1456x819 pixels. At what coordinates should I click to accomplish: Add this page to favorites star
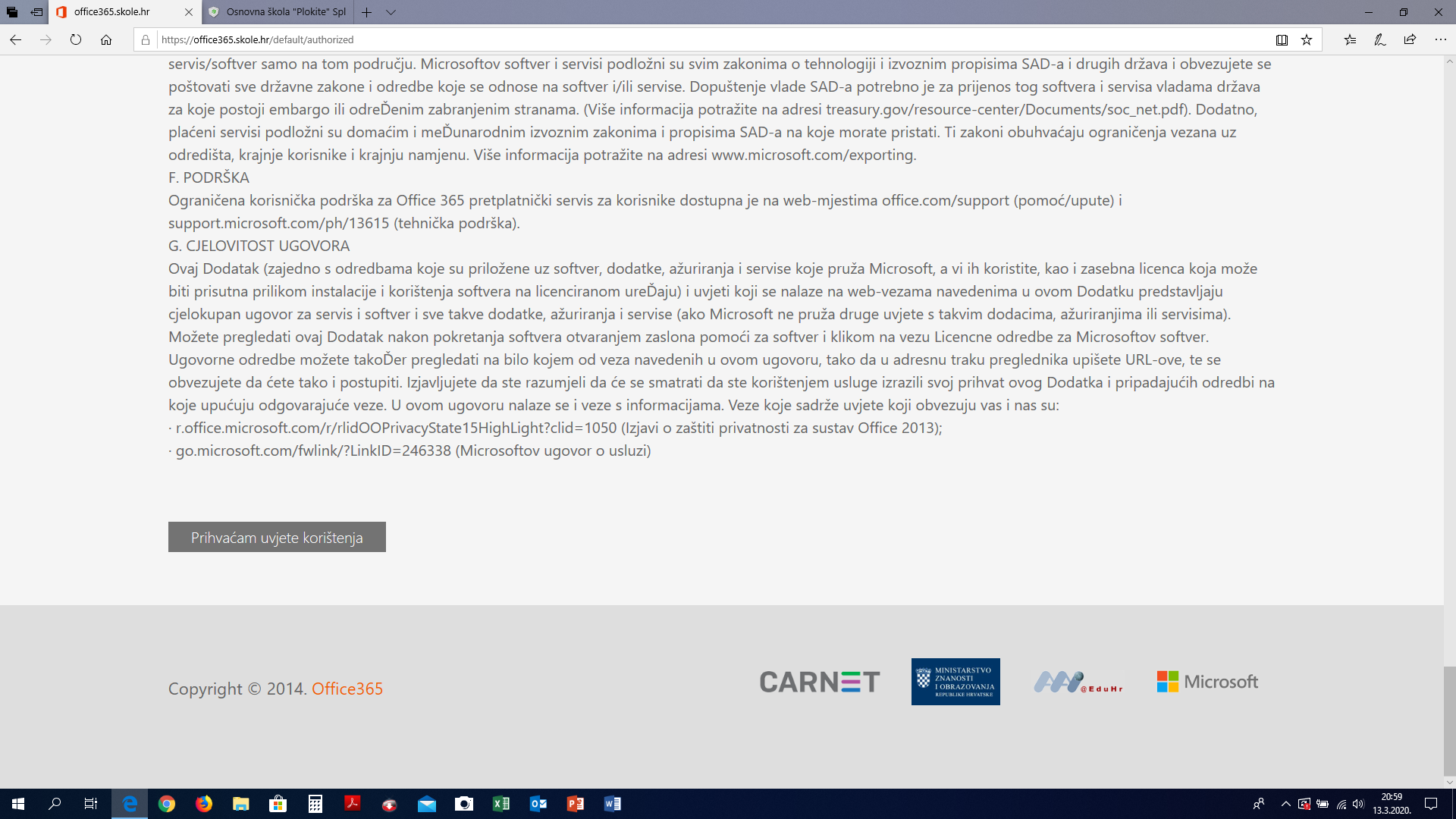(1307, 40)
